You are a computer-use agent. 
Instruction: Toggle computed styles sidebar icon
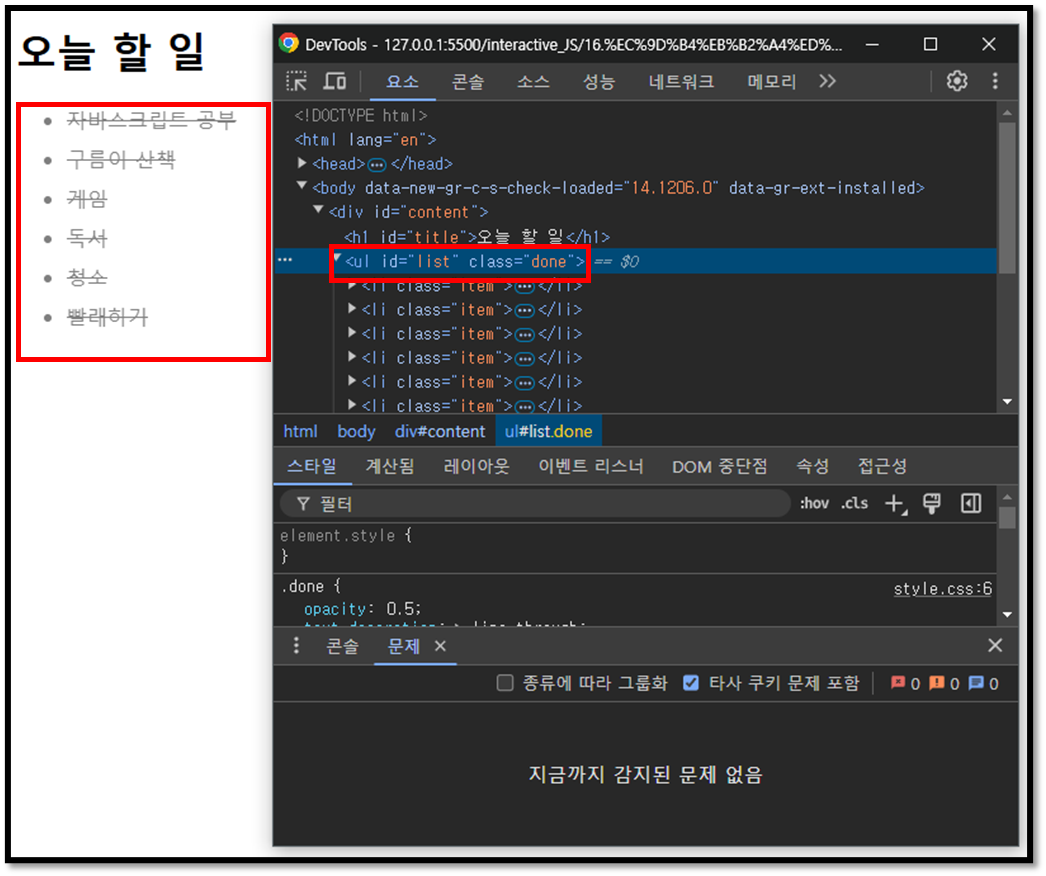(x=971, y=503)
